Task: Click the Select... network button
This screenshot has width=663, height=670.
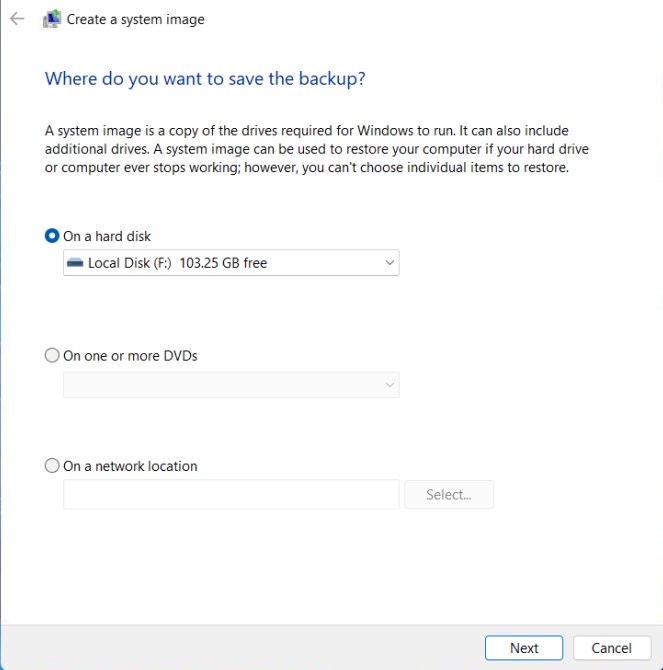Action: click(449, 494)
